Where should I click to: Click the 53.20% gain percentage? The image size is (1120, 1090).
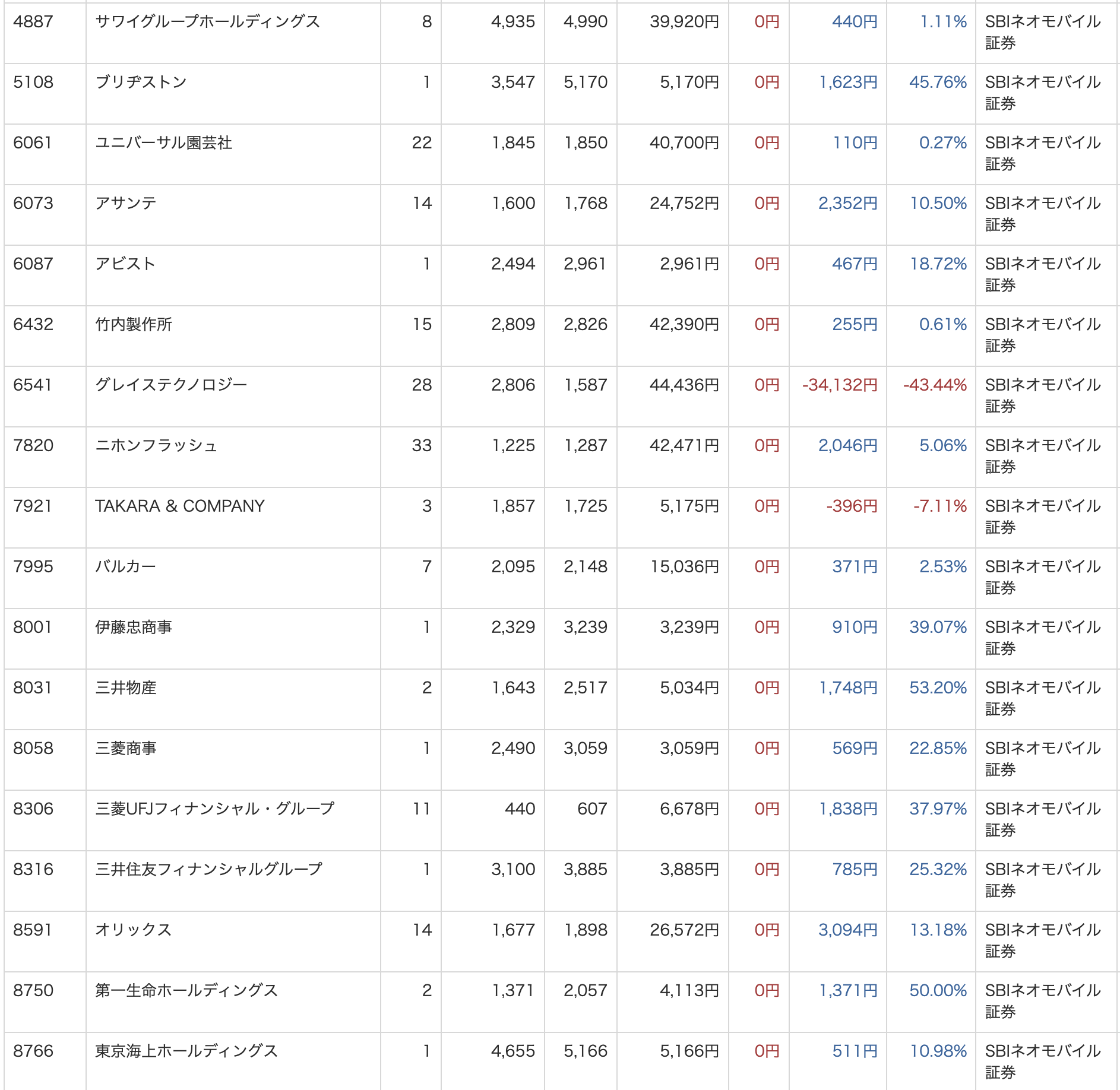(x=938, y=688)
